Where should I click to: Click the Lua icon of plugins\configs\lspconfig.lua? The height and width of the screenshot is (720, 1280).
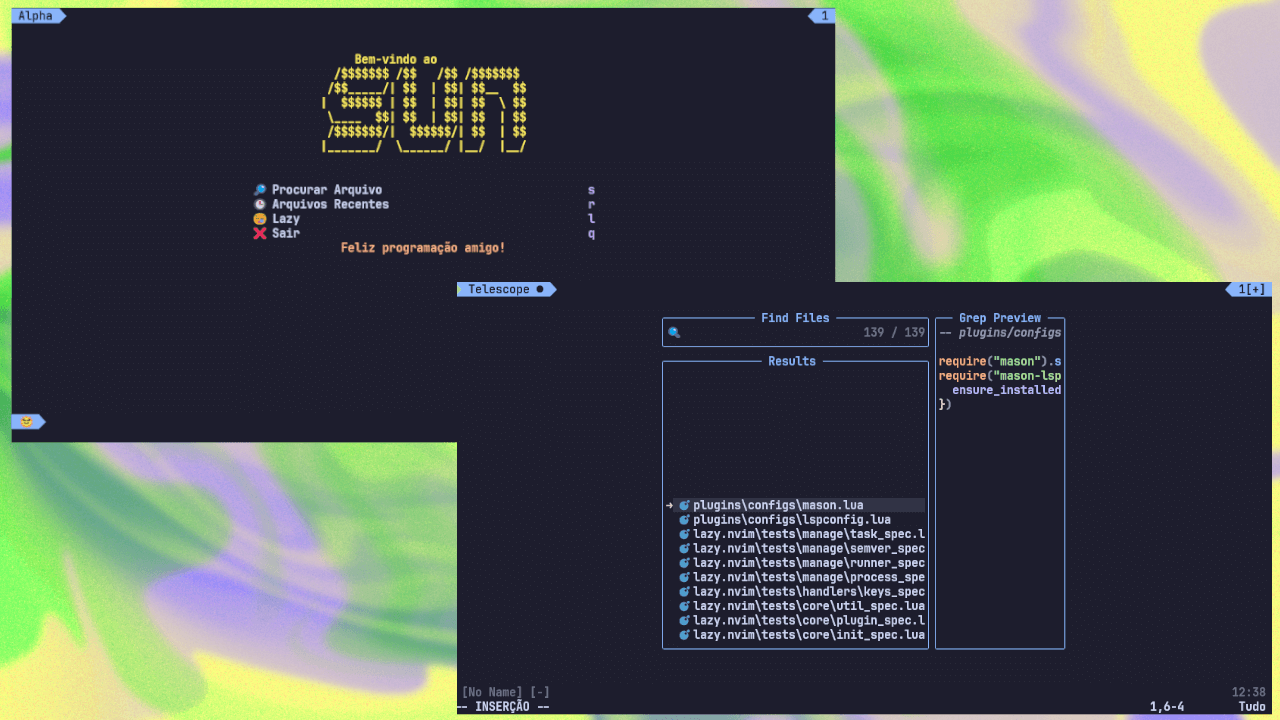click(685, 520)
